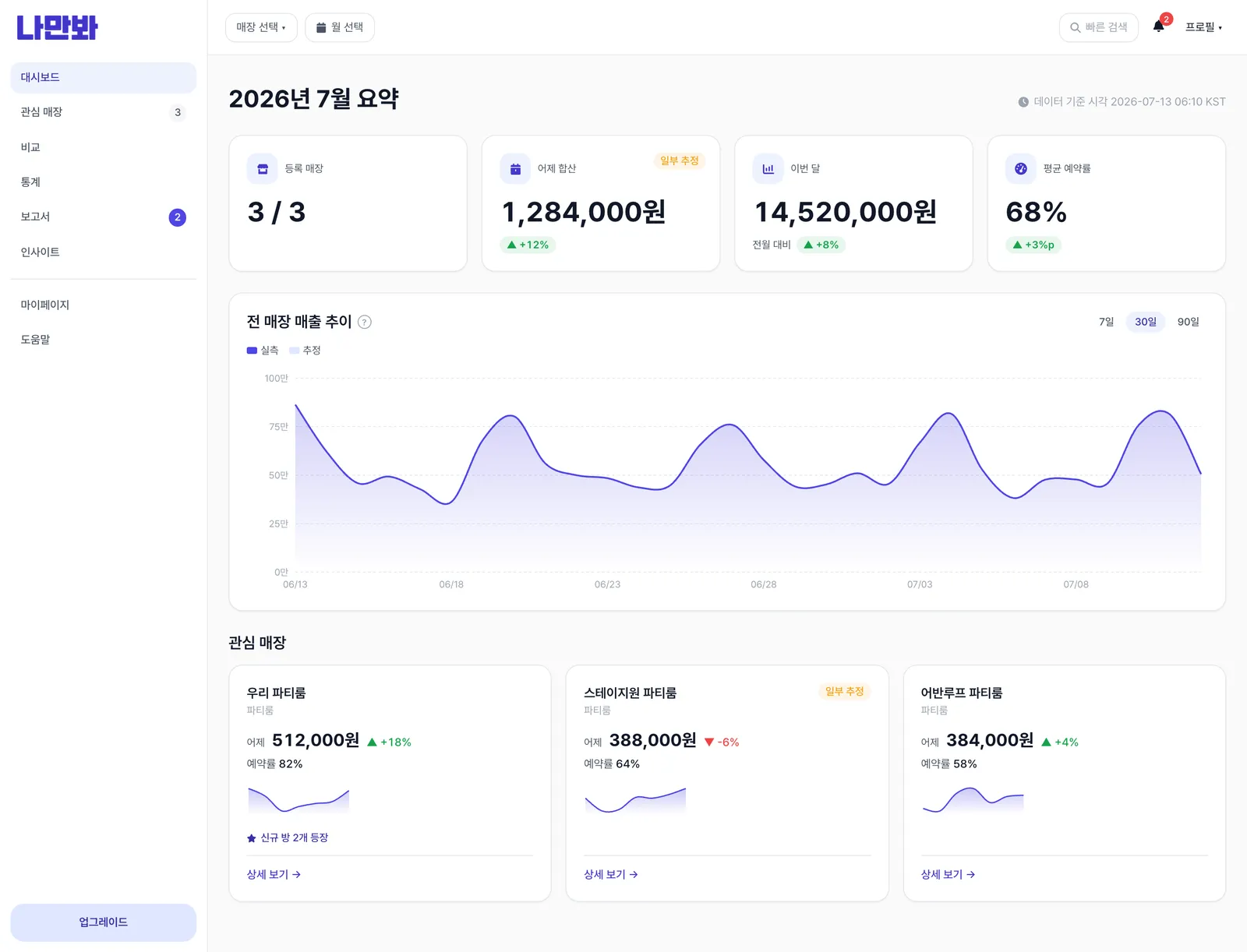This screenshot has height=952, width=1247.
Task: Click the store icon on 등록 매장 card
Action: (263, 168)
